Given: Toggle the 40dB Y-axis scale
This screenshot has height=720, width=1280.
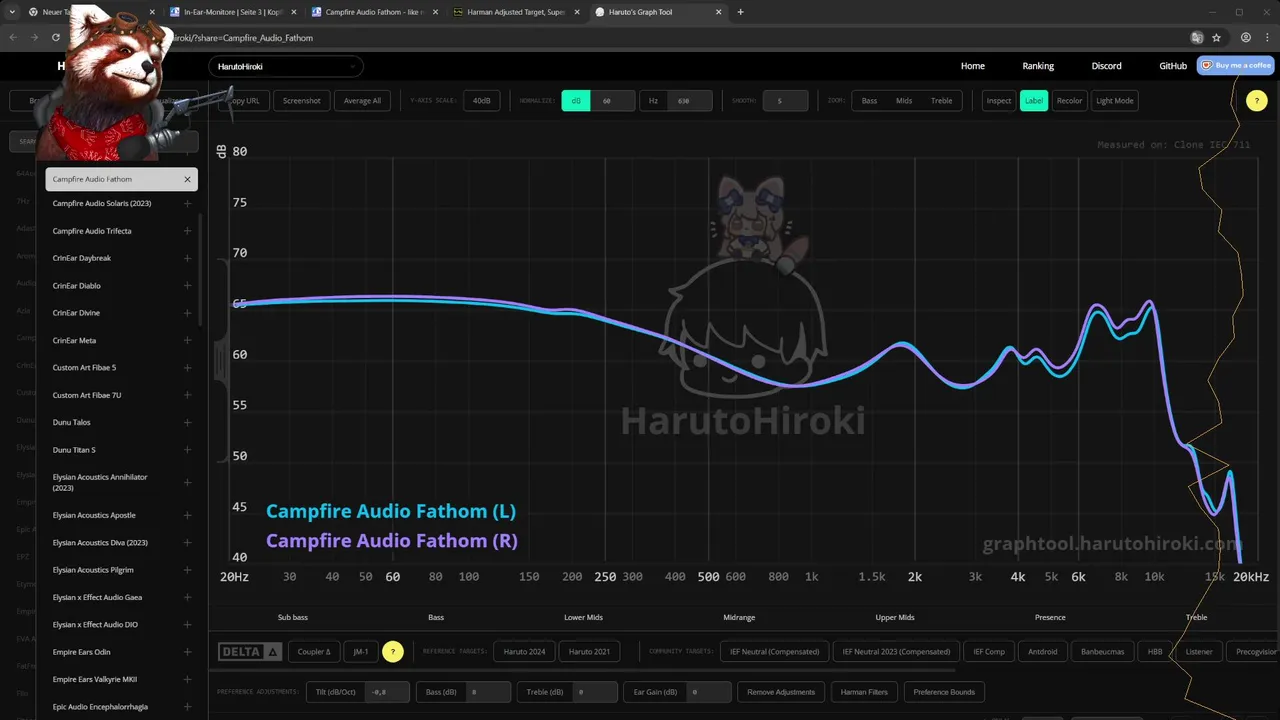Looking at the screenshot, I should (x=482, y=101).
